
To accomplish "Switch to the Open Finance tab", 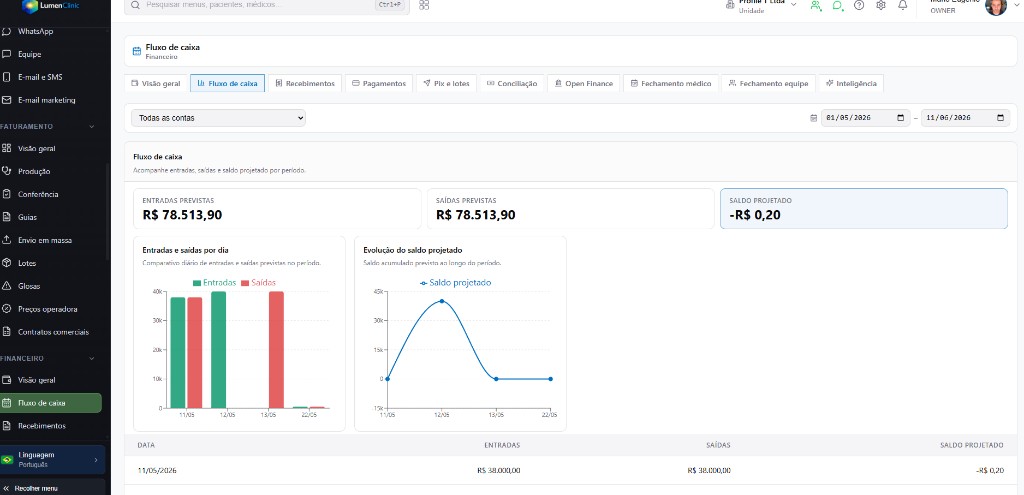I will tap(584, 84).
